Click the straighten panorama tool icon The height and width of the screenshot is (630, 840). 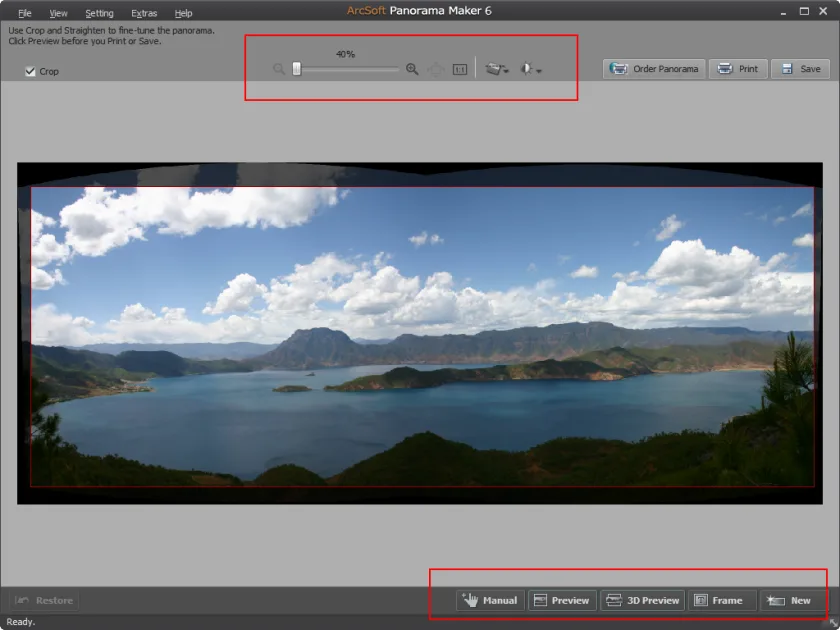494,69
